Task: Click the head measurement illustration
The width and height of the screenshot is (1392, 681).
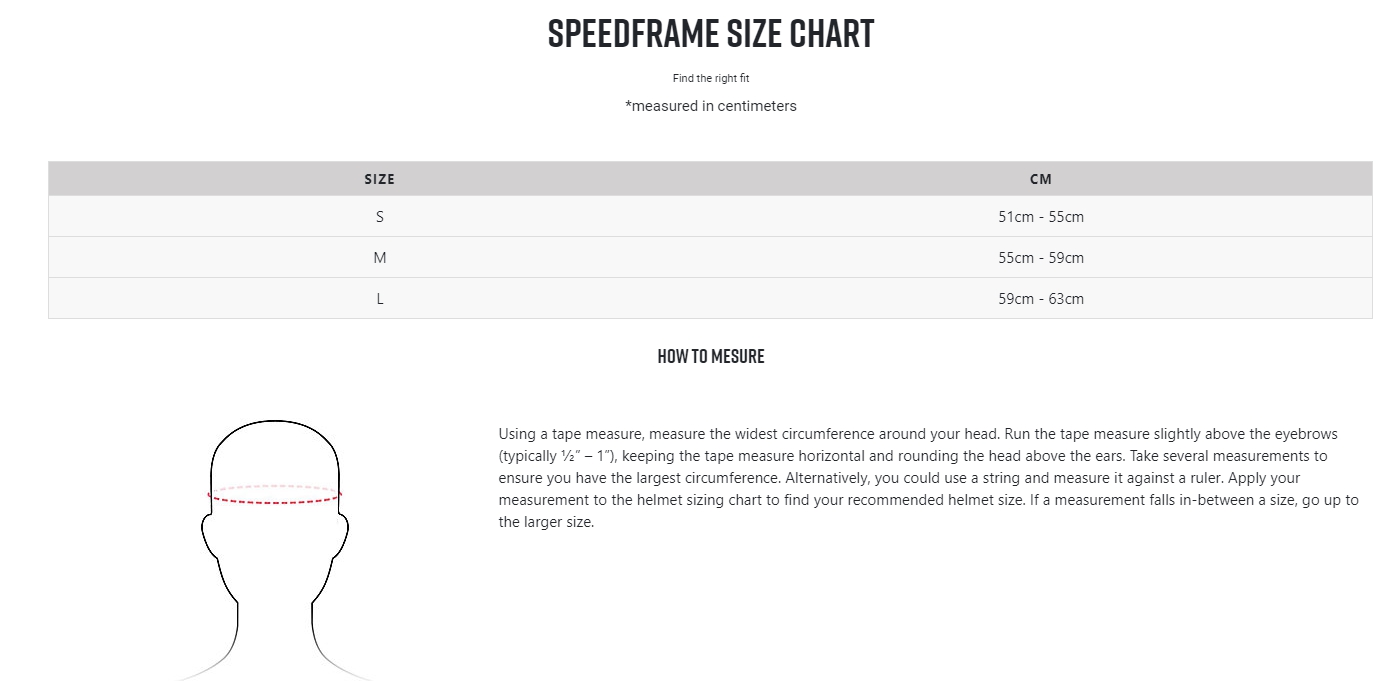Action: (275, 550)
